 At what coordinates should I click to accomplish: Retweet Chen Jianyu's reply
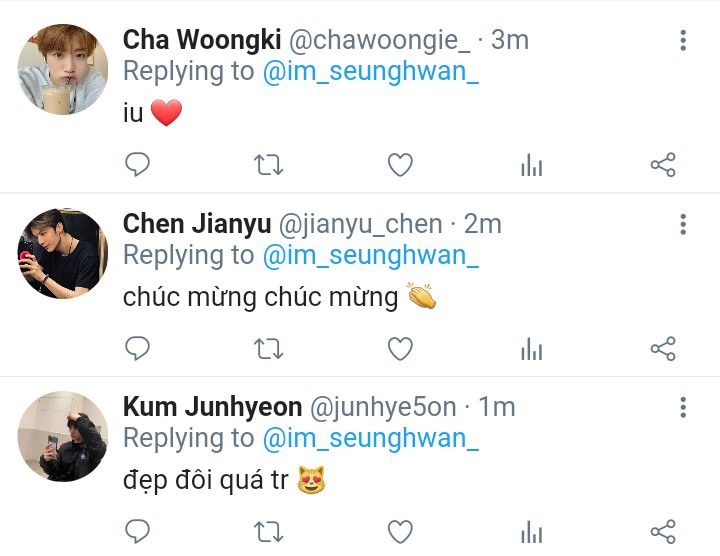[x=269, y=349]
